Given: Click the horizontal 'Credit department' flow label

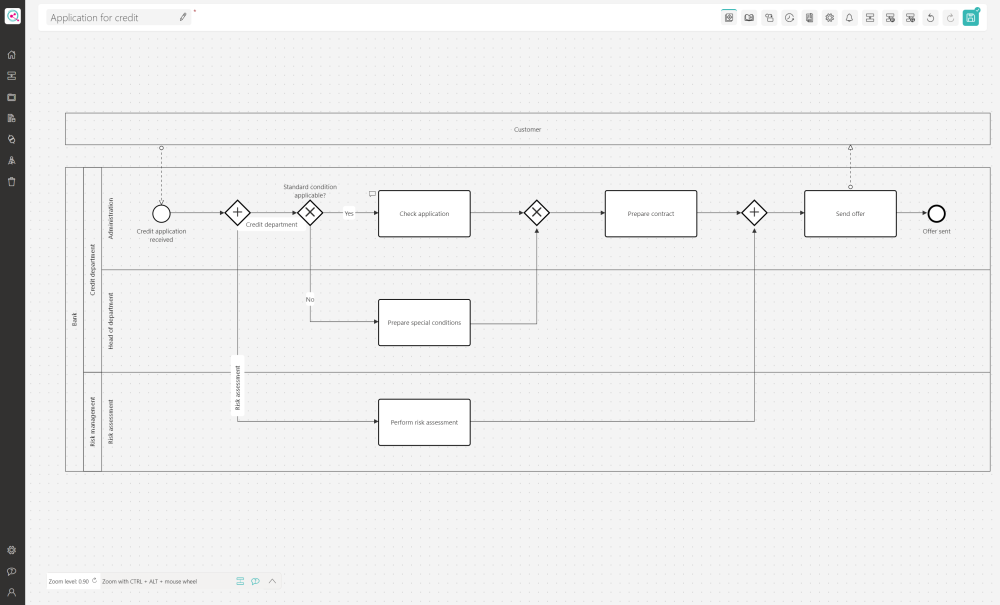Looking at the screenshot, I should point(272,224).
